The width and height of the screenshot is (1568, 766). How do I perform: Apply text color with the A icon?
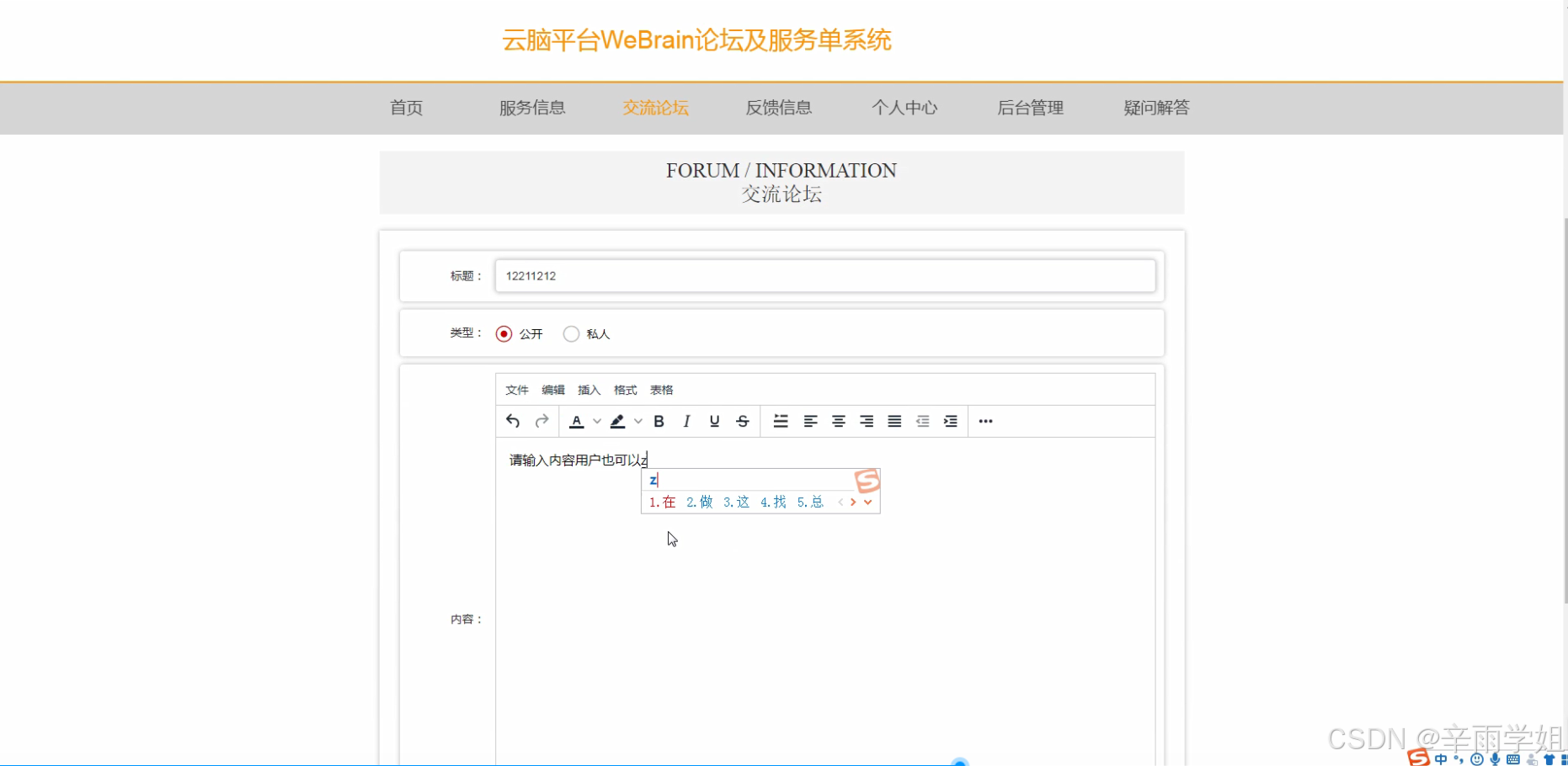(x=577, y=421)
